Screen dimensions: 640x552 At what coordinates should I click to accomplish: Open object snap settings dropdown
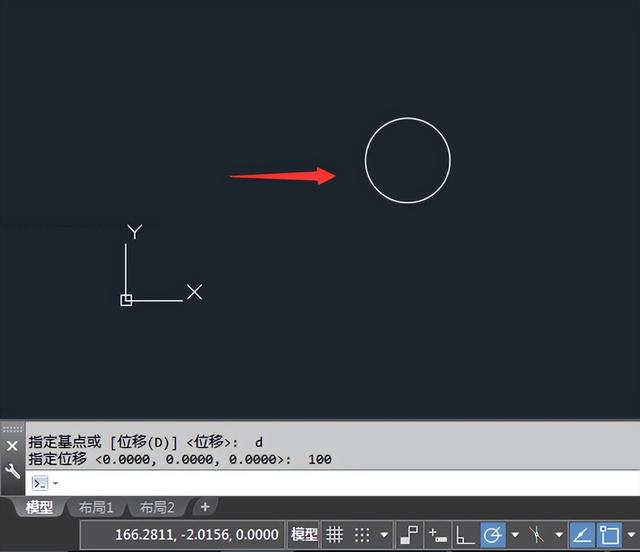pyautogui.click(x=631, y=534)
